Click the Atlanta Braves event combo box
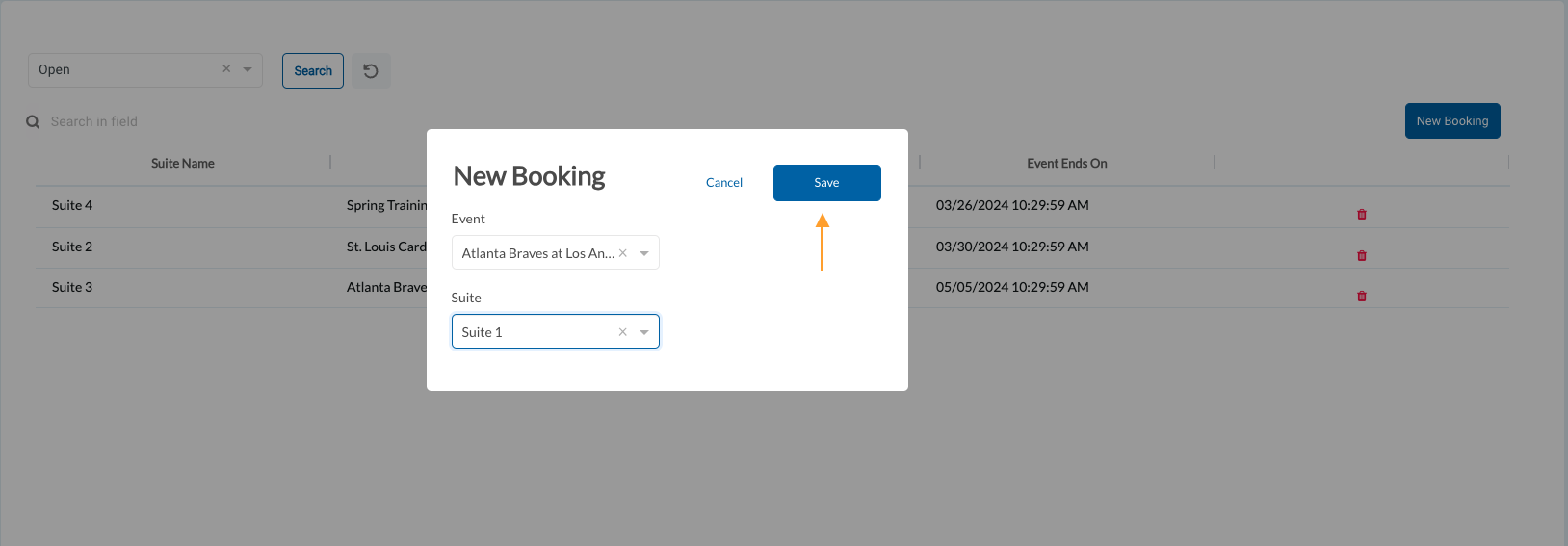Screen dimensions: 1568x546 point(556,252)
